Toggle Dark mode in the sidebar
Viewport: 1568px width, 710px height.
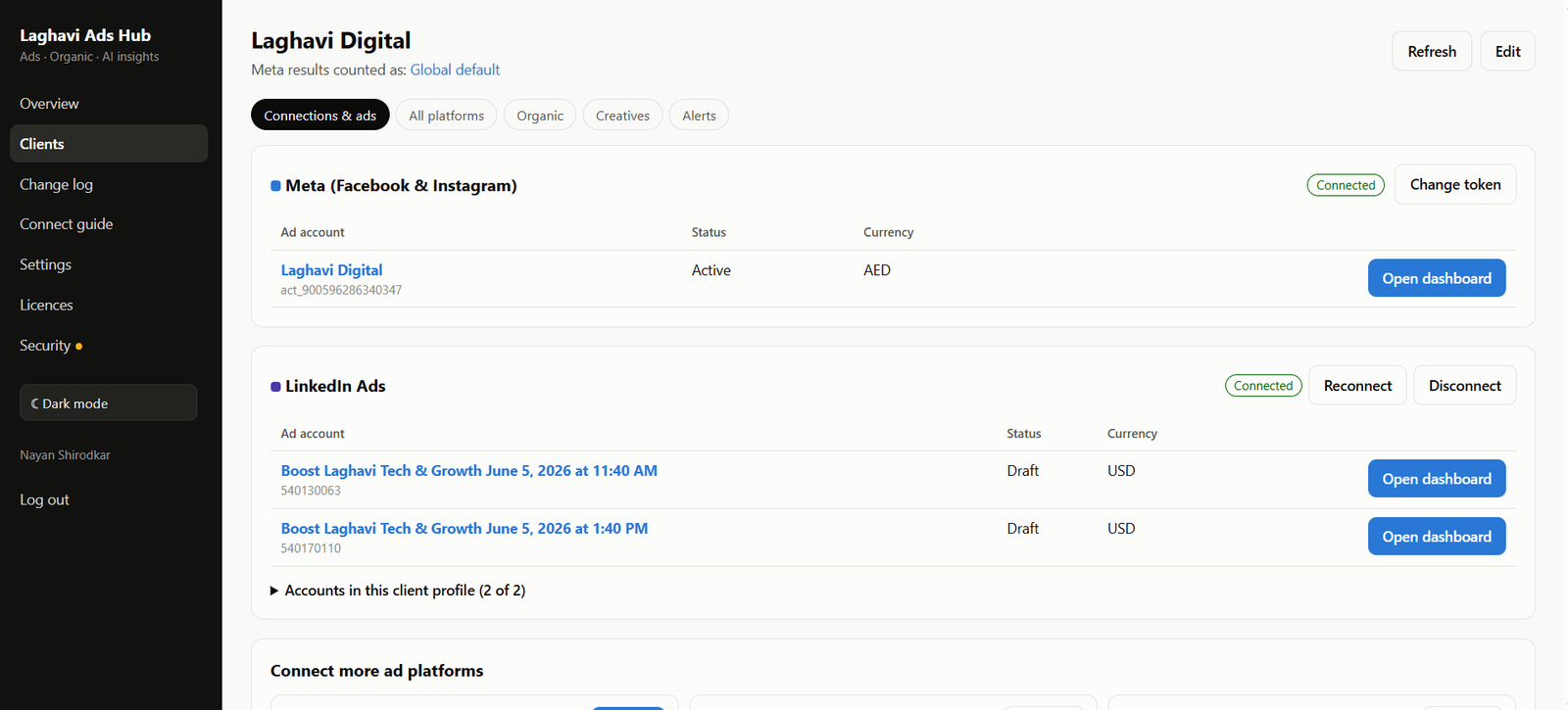pos(108,402)
